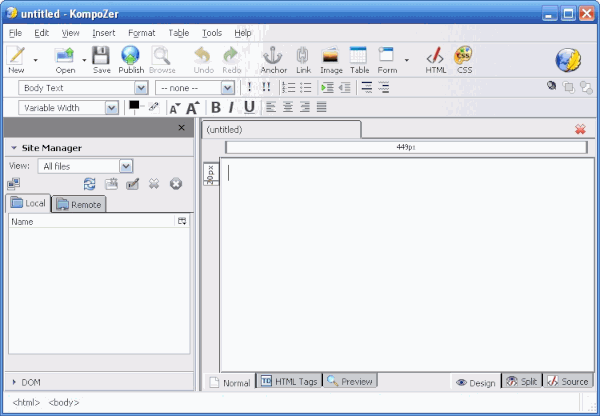Open the Form button dropdown arrow
Image resolution: width=600 pixels, height=416 pixels.
[x=407, y=60]
